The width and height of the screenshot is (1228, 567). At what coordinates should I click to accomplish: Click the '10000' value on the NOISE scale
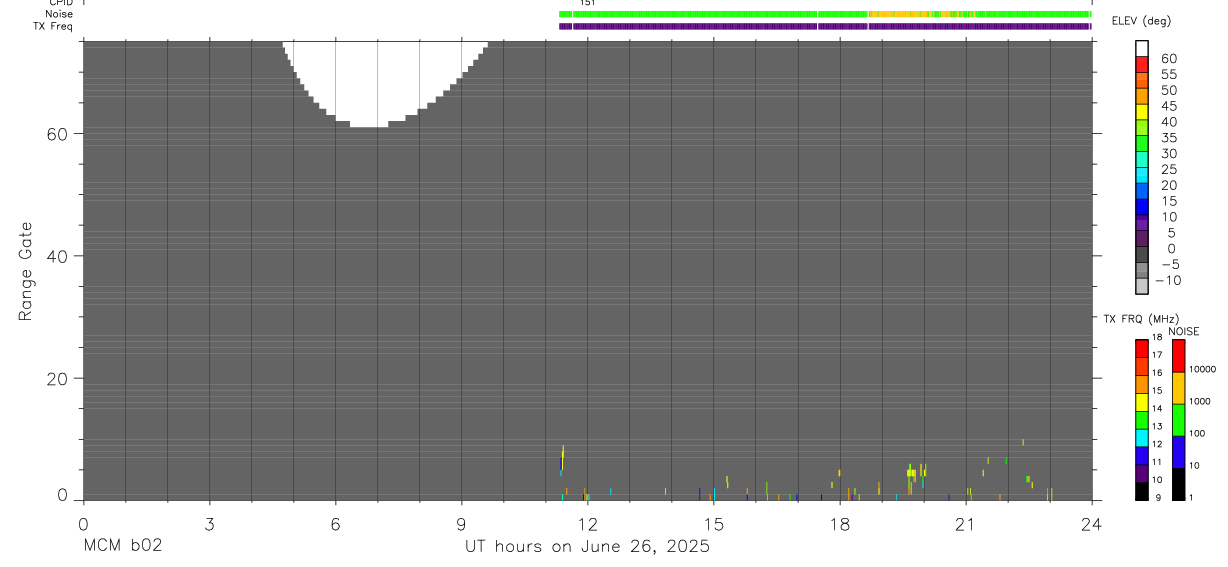coord(1205,369)
